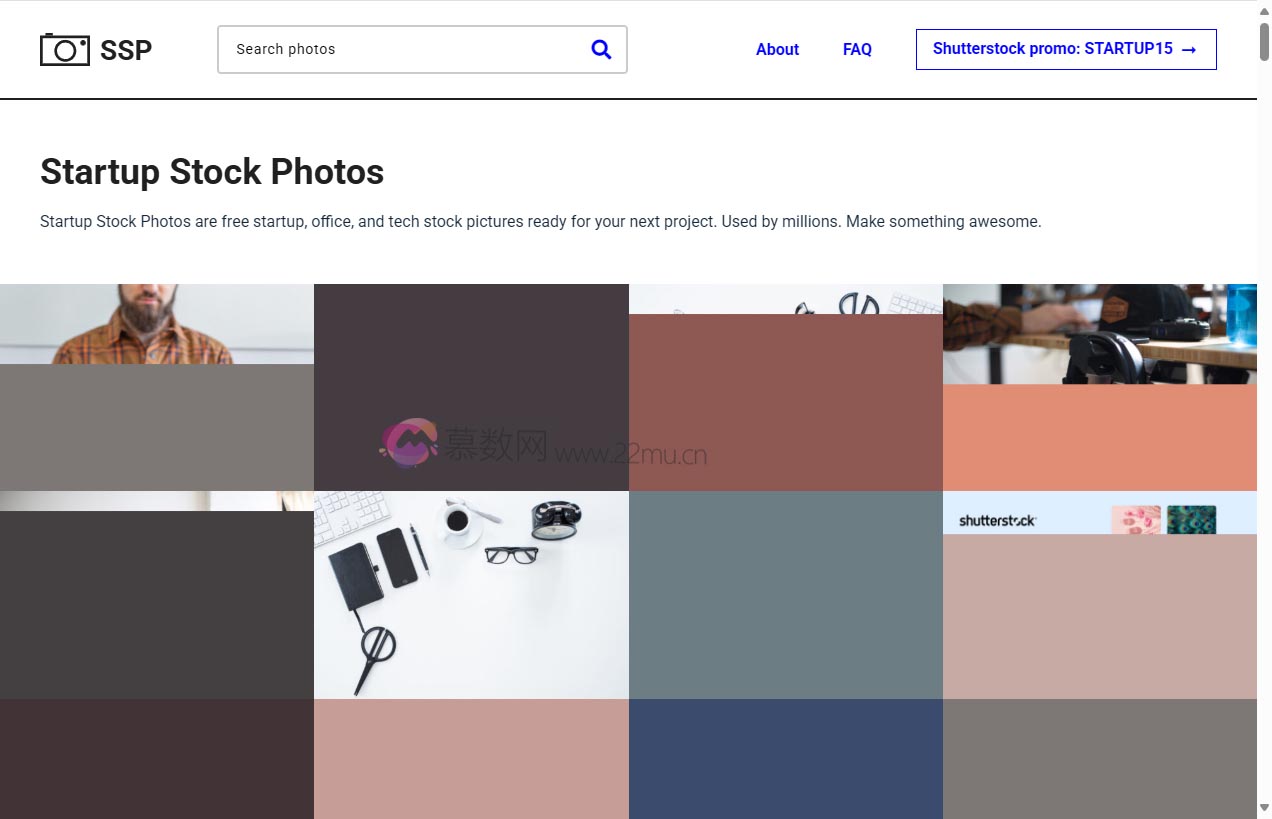Click the magnifying glass search icon

[x=601, y=48]
